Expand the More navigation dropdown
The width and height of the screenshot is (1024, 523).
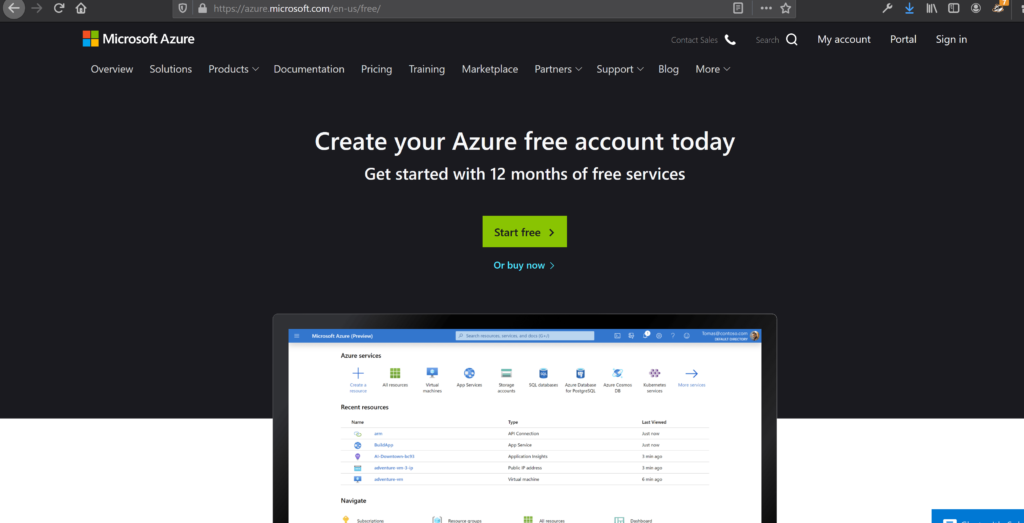712,69
